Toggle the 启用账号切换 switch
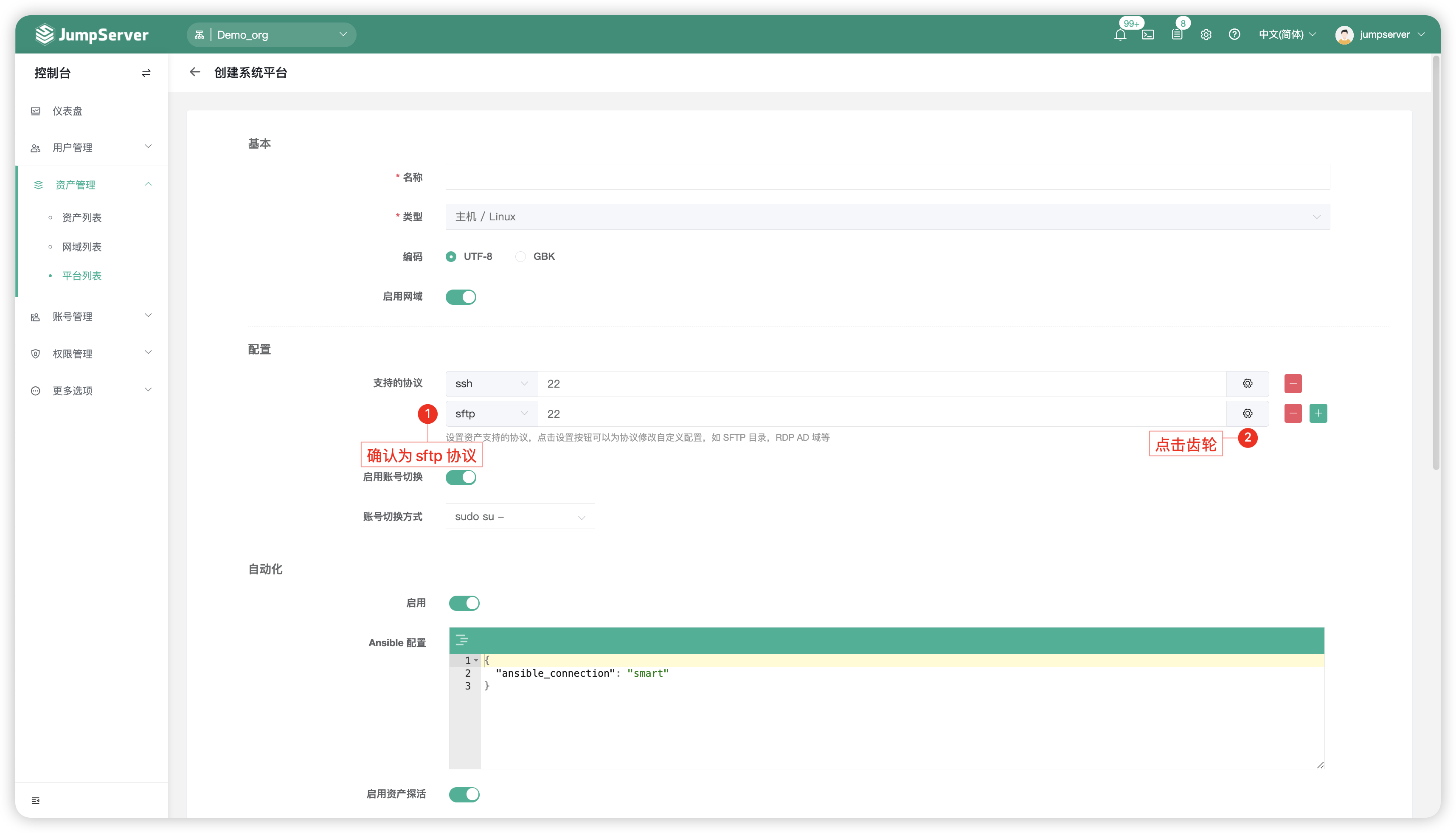1456x833 pixels. pyautogui.click(x=461, y=477)
